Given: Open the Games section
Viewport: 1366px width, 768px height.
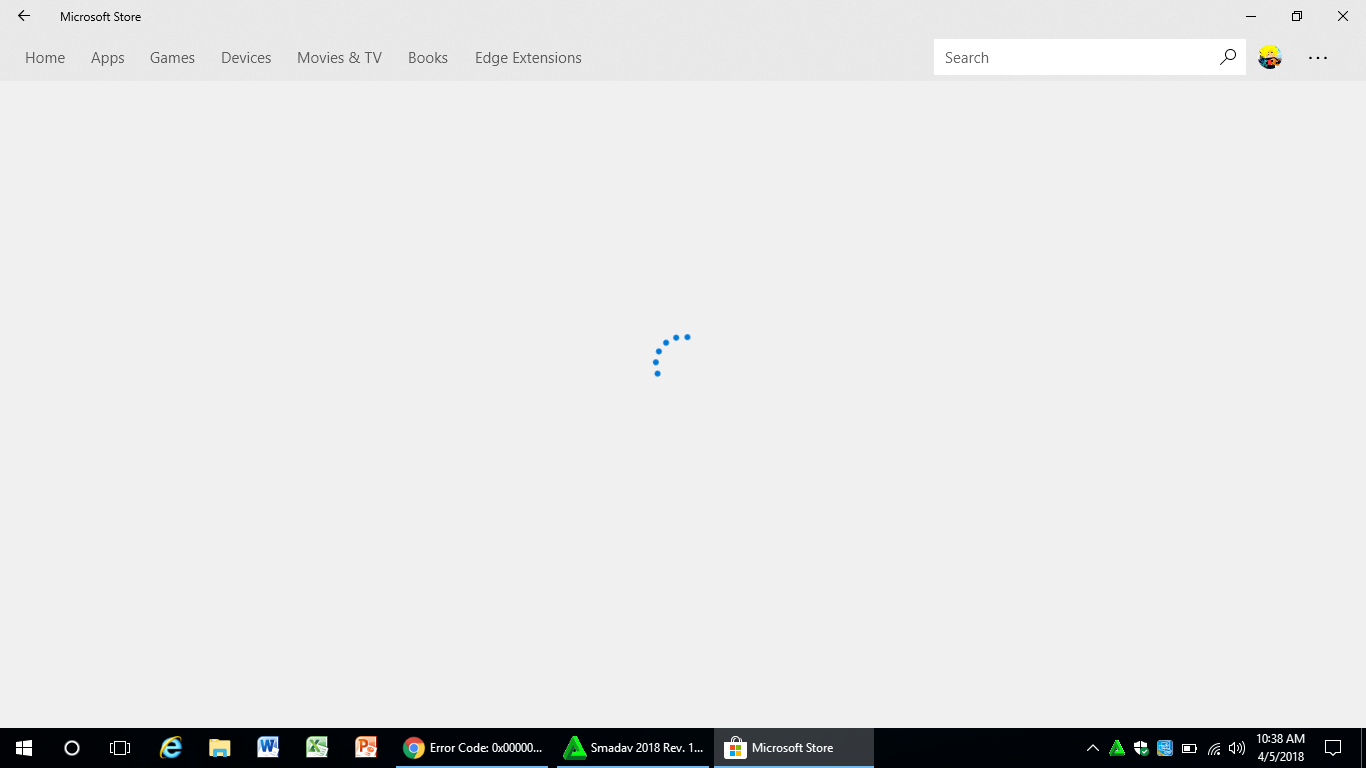Looking at the screenshot, I should (172, 58).
